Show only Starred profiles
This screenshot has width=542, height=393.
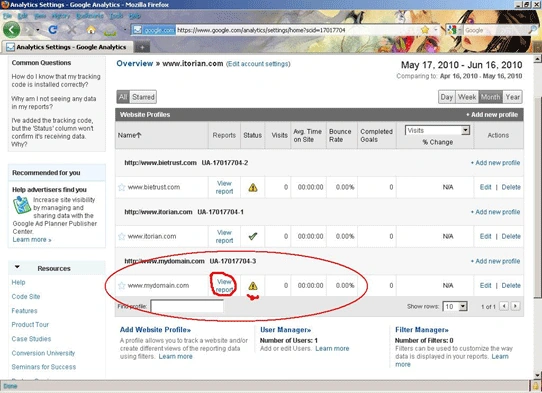pos(143,97)
